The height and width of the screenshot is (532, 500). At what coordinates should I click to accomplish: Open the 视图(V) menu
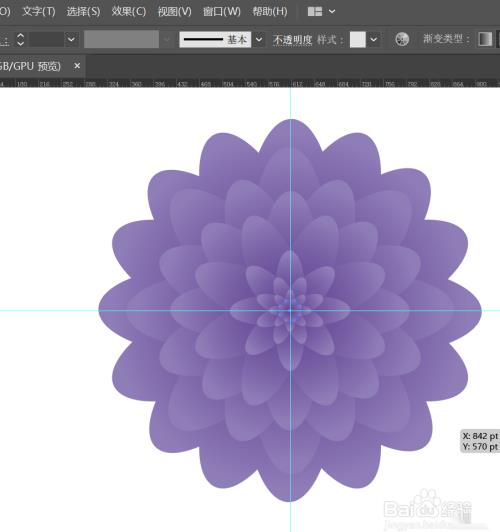point(174,12)
